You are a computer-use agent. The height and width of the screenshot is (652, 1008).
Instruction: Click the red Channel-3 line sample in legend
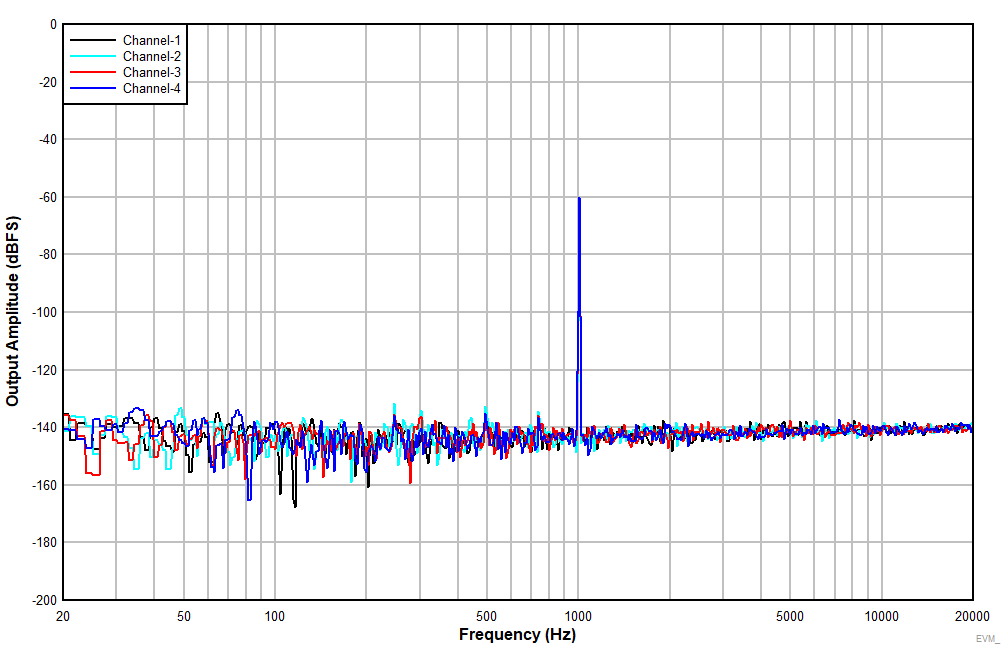[92, 72]
